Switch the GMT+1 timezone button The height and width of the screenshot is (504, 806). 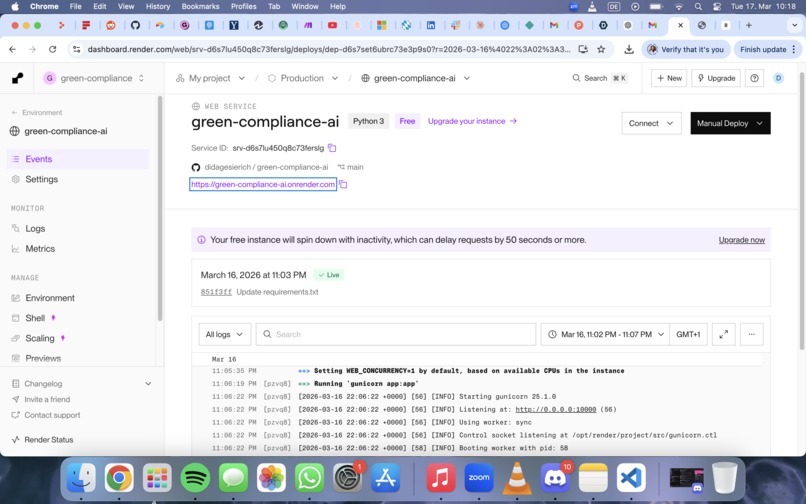click(688, 334)
